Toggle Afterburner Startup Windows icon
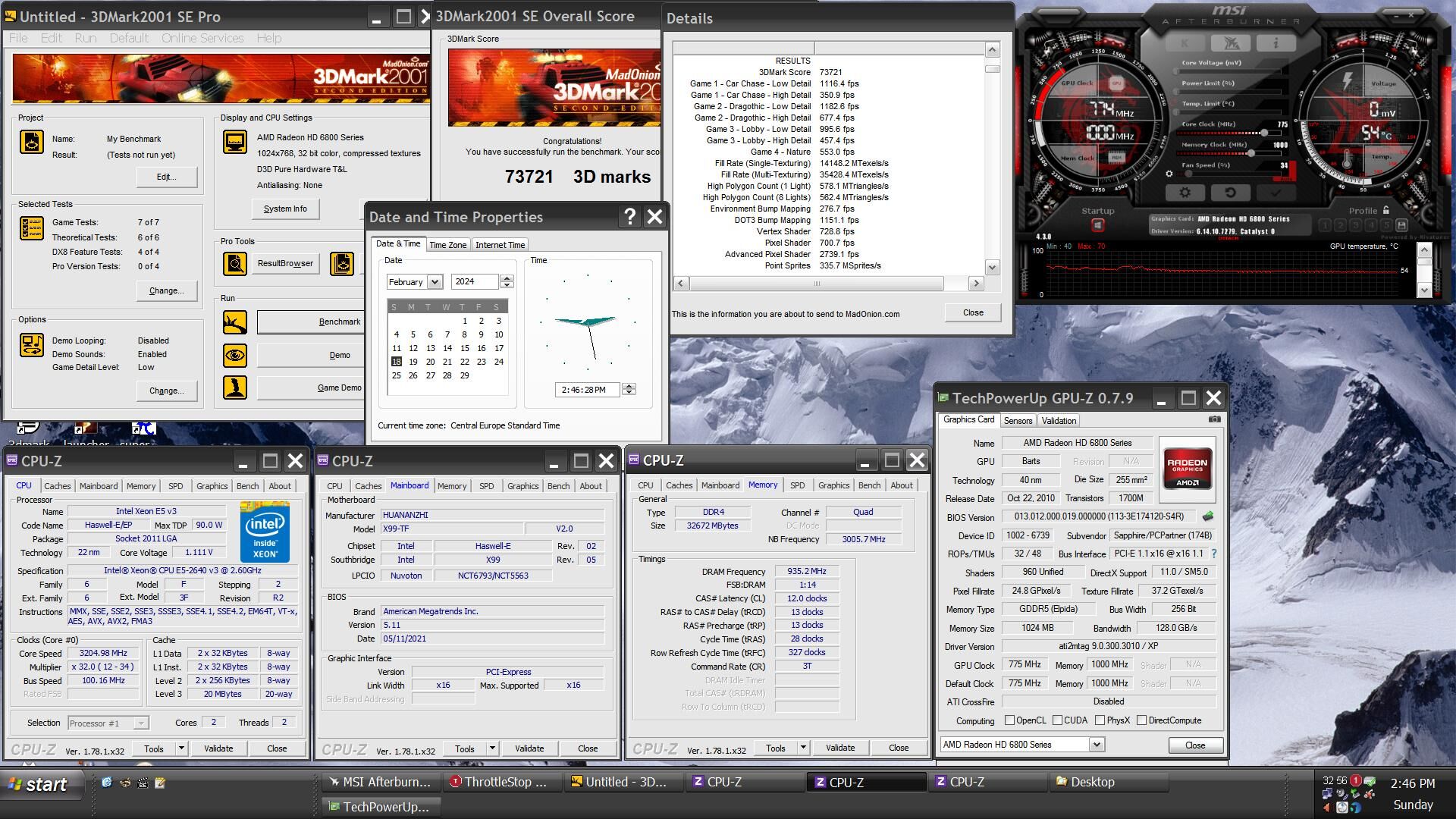This screenshot has width=1456, height=819. 1097,225
